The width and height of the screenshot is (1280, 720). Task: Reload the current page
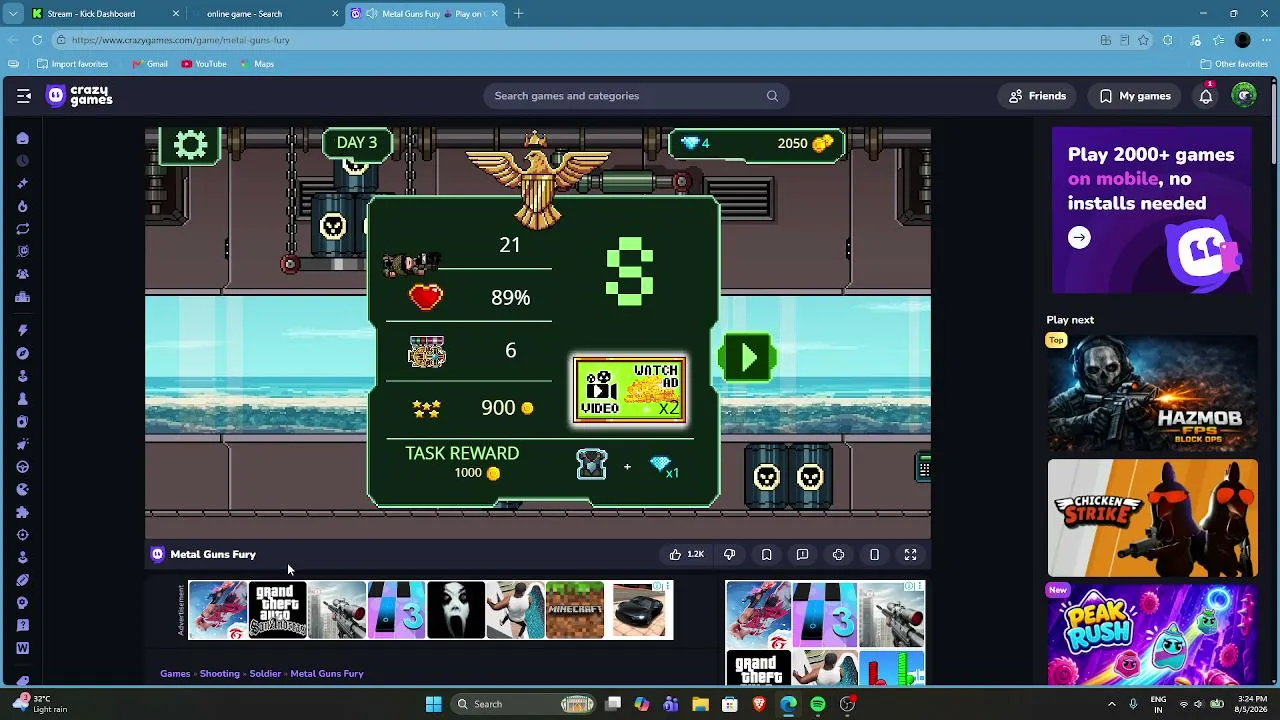click(37, 40)
